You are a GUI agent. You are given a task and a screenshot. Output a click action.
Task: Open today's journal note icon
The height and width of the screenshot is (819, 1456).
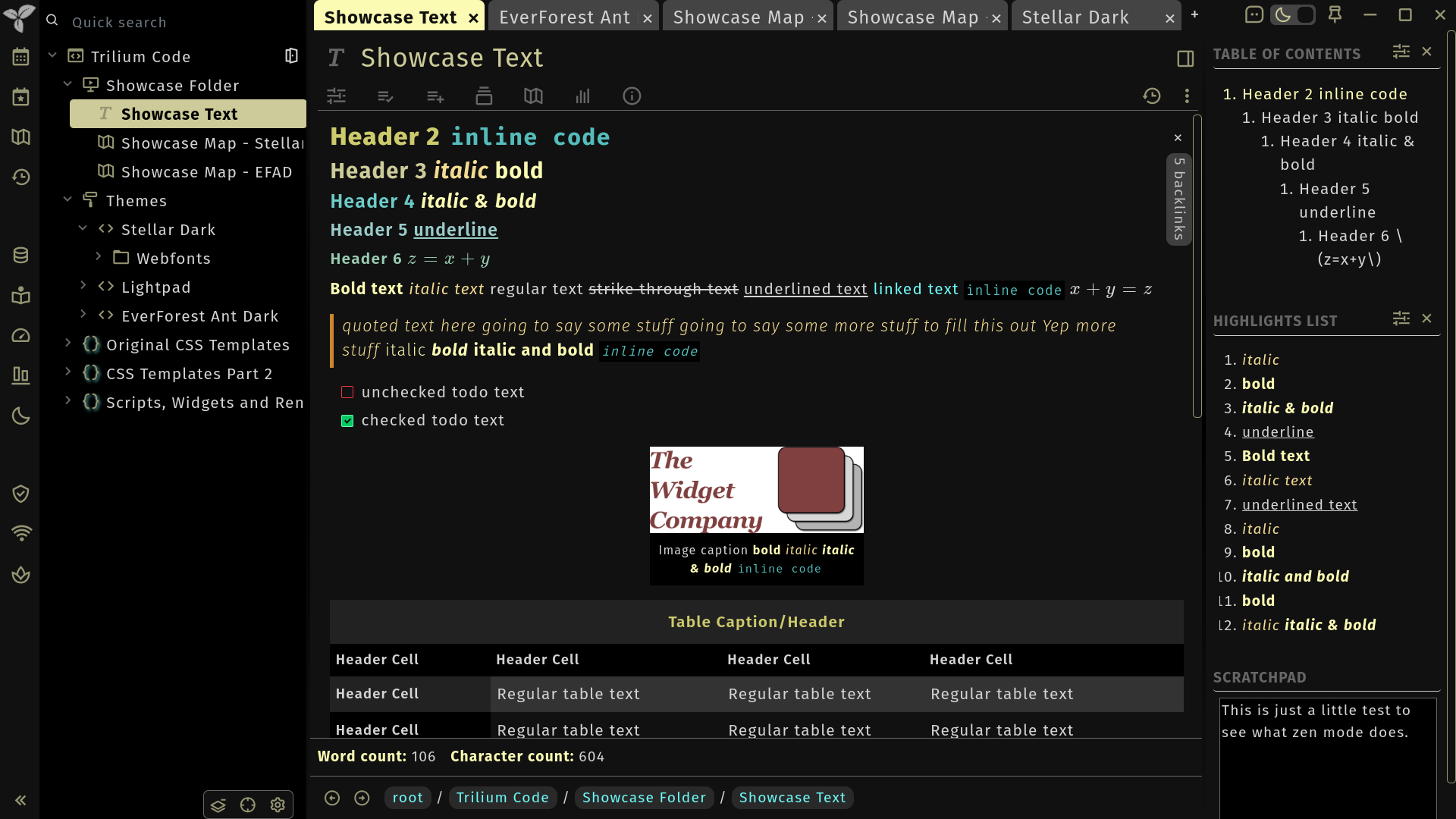click(x=20, y=97)
